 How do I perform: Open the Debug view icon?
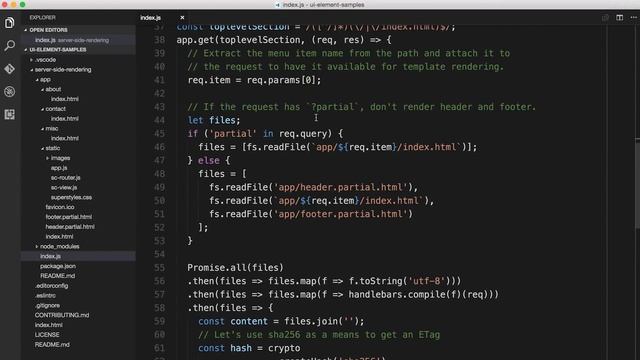pos(9,91)
